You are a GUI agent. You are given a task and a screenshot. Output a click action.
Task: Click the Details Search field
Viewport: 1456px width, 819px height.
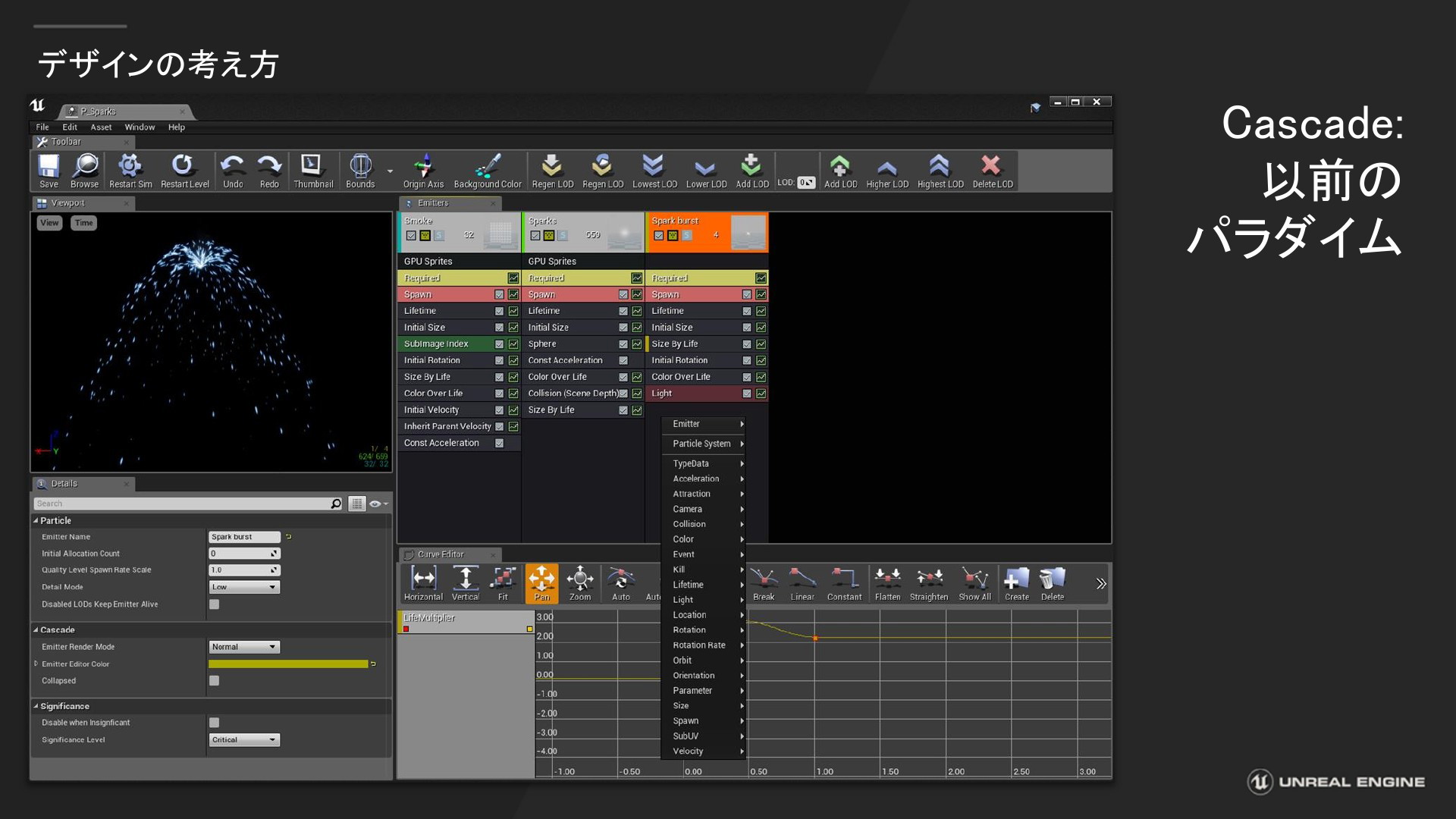point(188,504)
